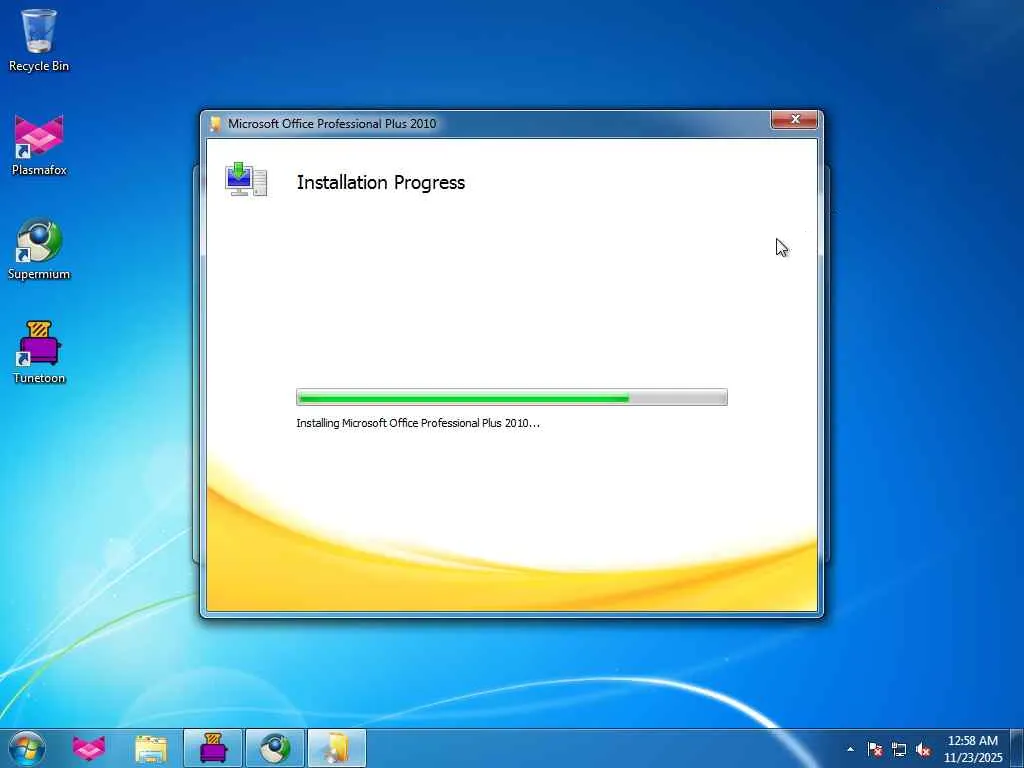The width and height of the screenshot is (1024, 768).
Task: Click the installer computer download icon
Action: click(x=246, y=180)
